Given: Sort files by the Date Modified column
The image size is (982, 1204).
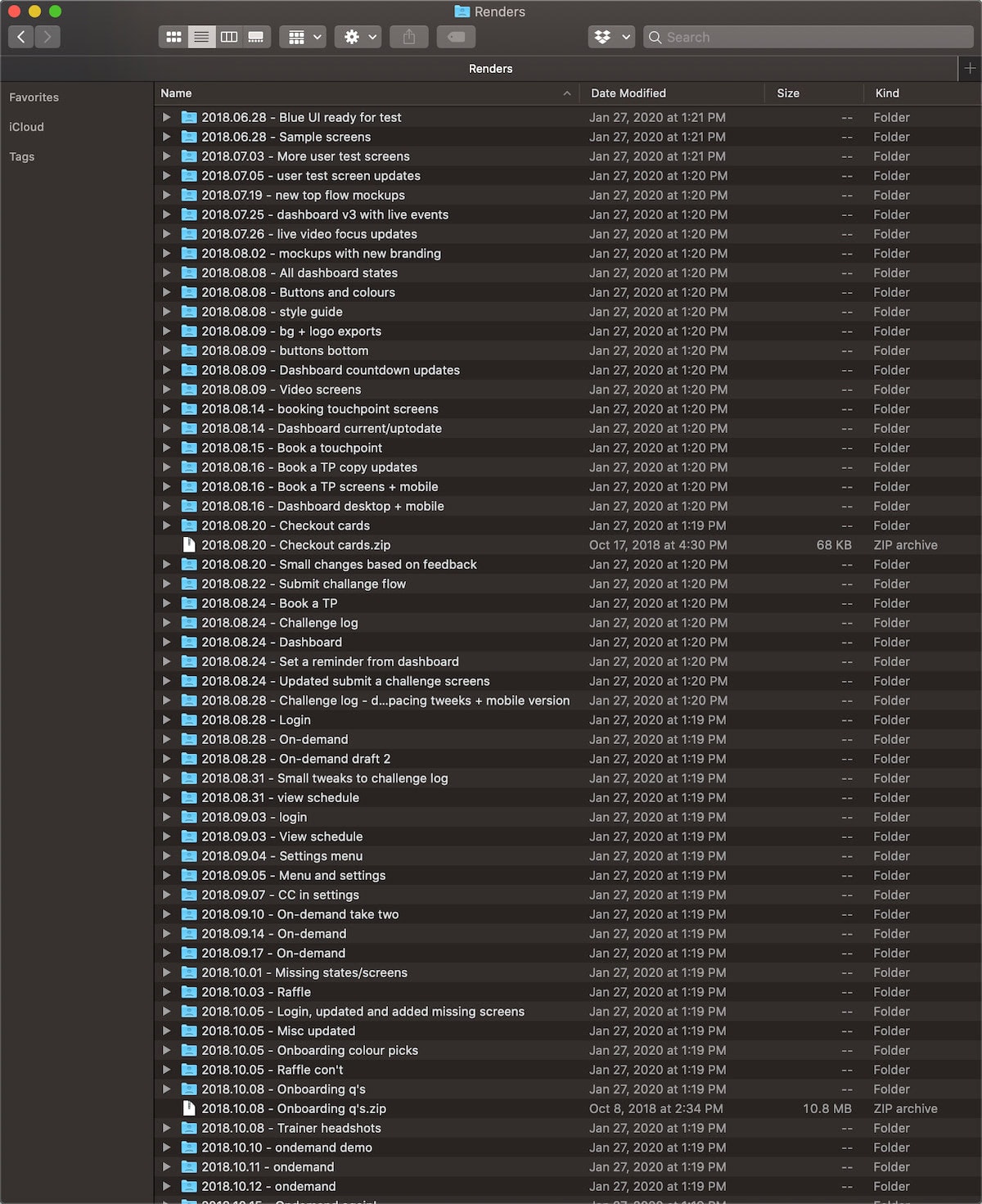Looking at the screenshot, I should (628, 92).
